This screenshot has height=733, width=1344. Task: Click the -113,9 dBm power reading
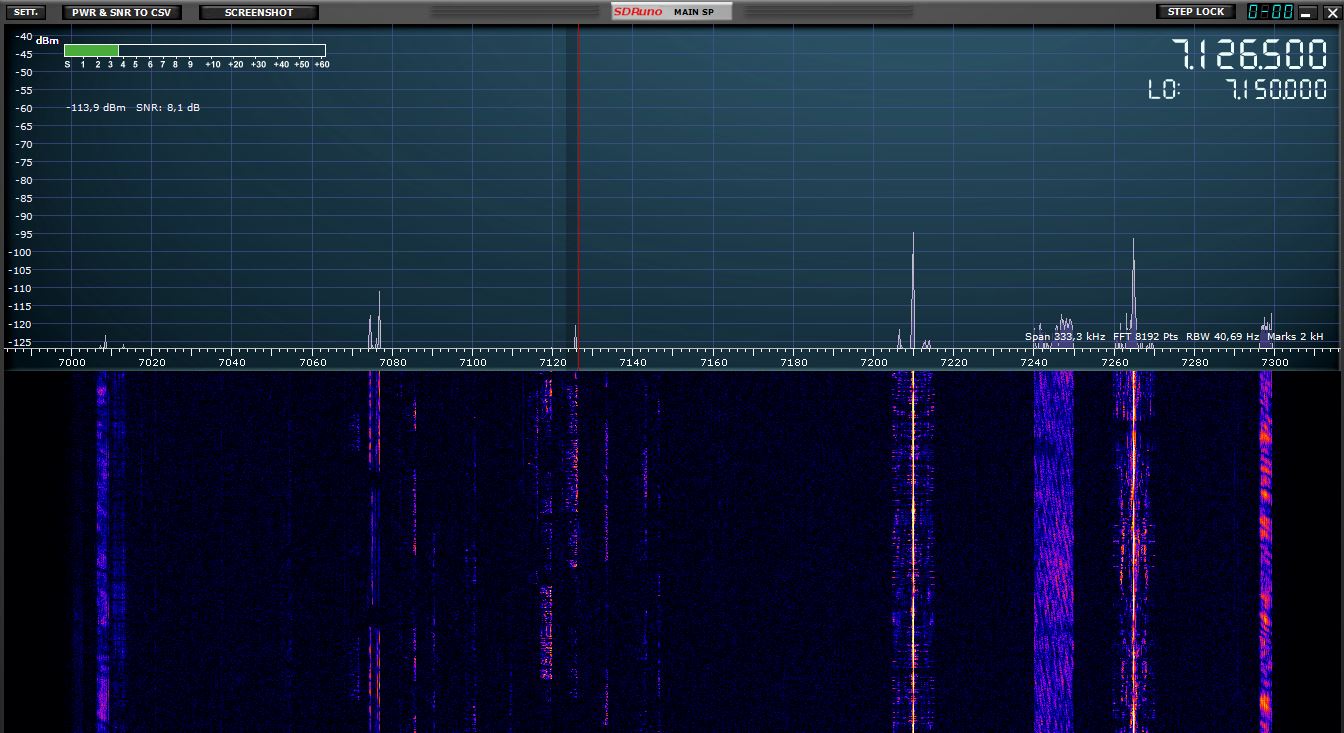[x=96, y=107]
